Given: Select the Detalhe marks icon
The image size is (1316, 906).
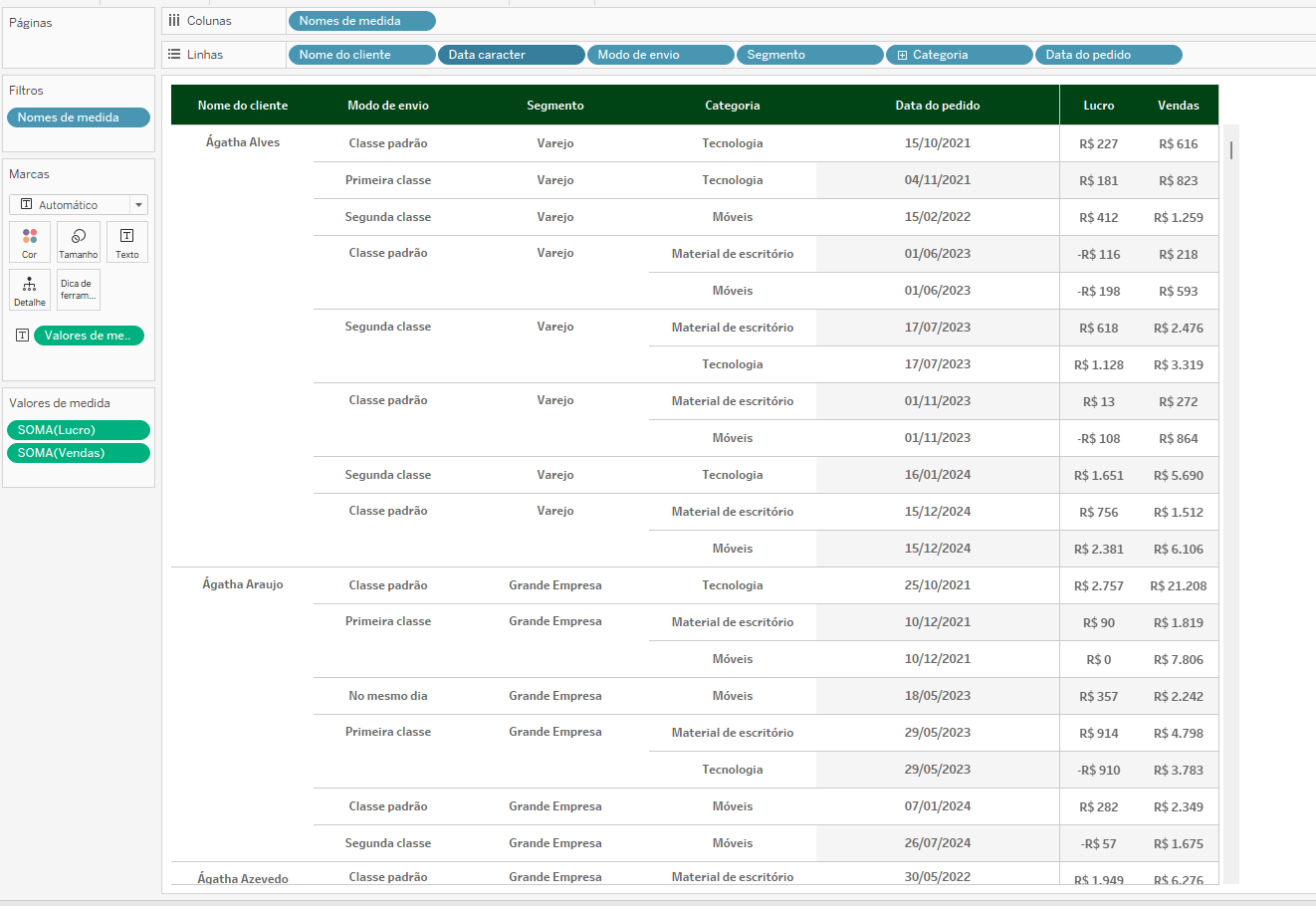Looking at the screenshot, I should click(30, 290).
